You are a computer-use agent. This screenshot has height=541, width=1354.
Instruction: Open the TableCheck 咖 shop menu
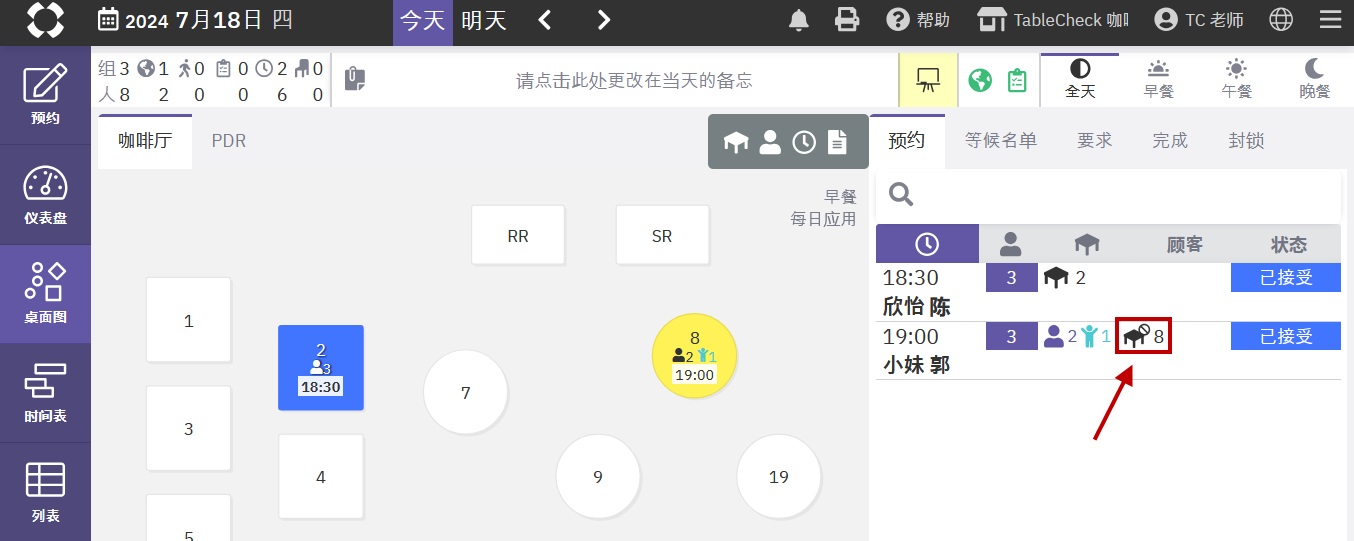[1053, 20]
